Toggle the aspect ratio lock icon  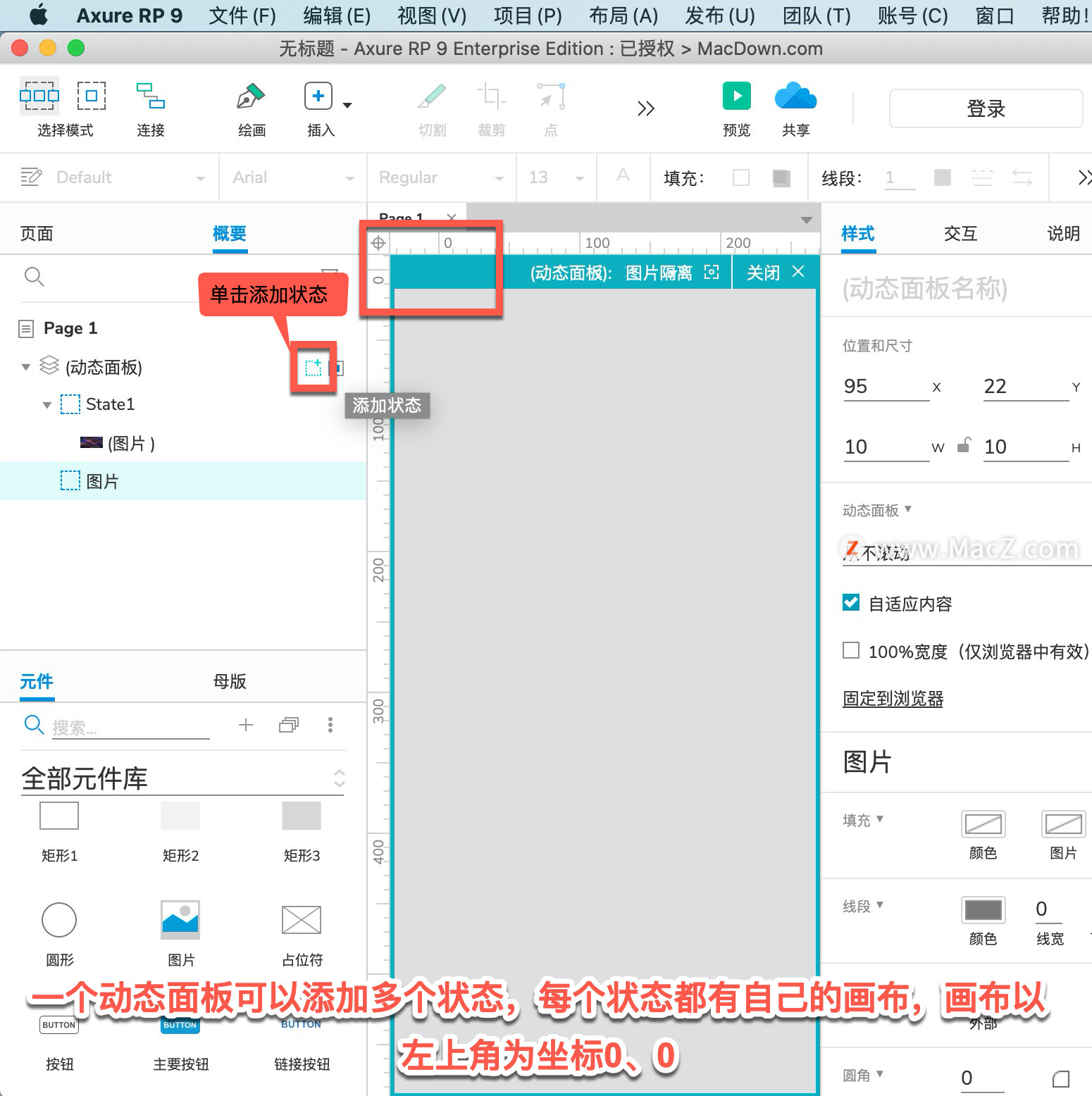(x=964, y=446)
